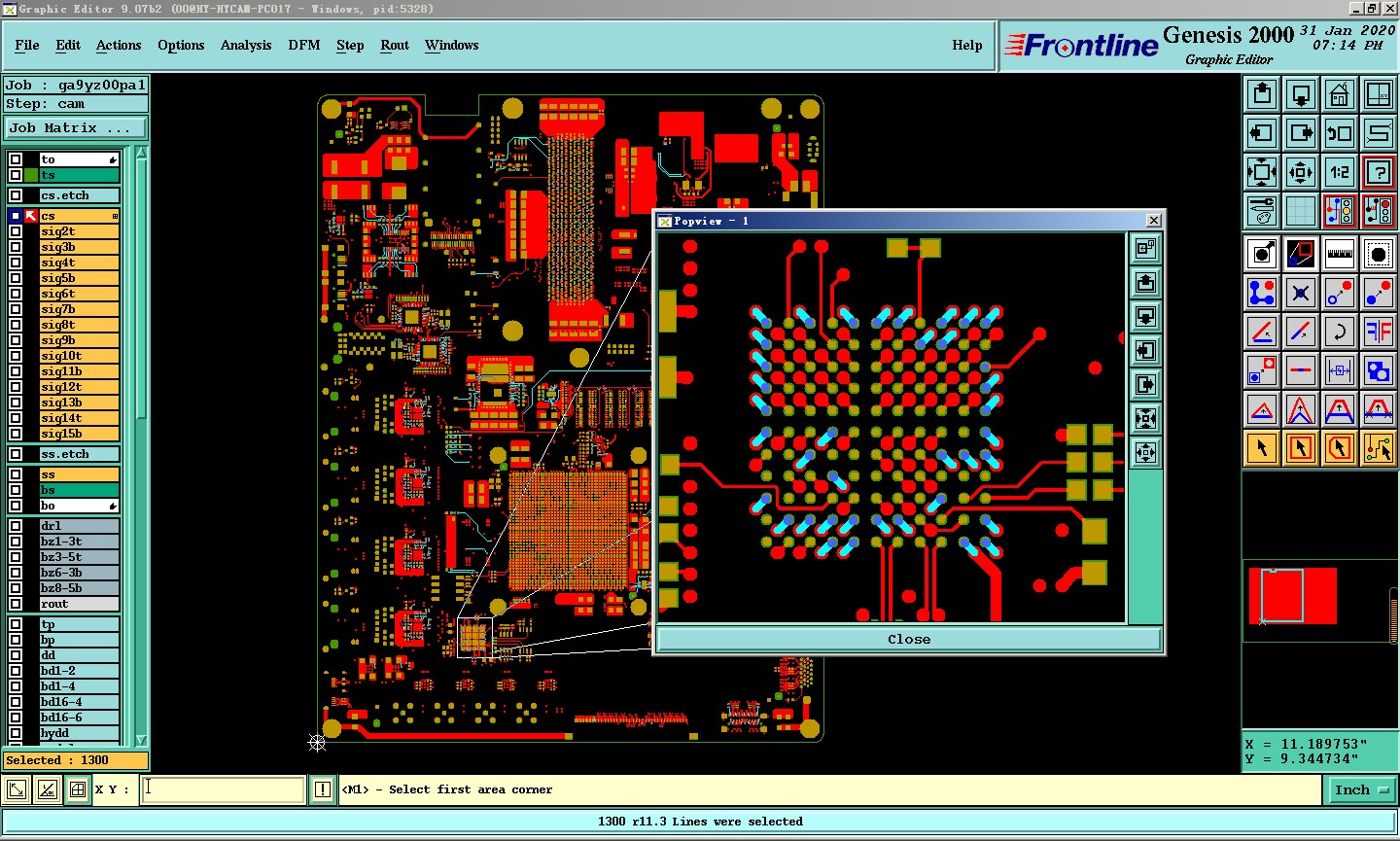This screenshot has height=841, width=1400.
Task: Toggle the grid display icon
Action: tap(1301, 211)
